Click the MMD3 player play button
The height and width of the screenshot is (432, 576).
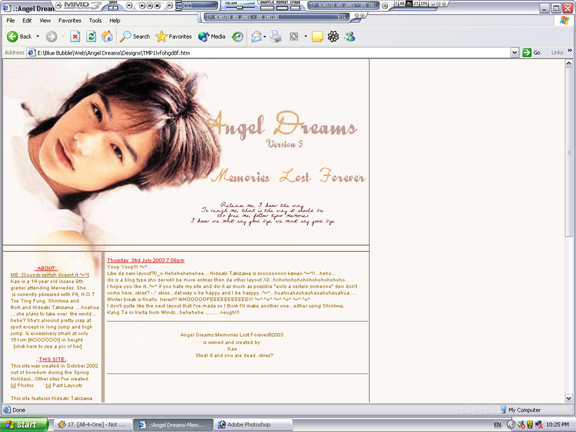142,5
